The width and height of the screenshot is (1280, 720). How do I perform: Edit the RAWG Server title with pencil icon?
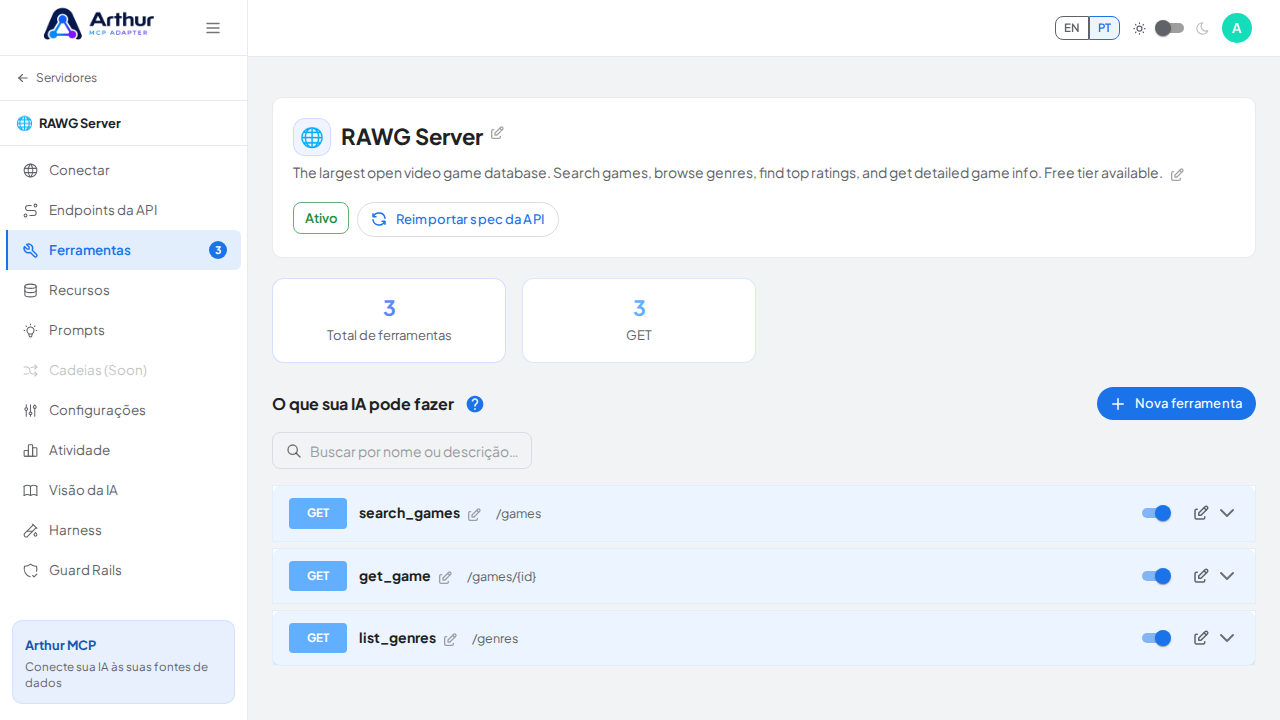pos(497,133)
